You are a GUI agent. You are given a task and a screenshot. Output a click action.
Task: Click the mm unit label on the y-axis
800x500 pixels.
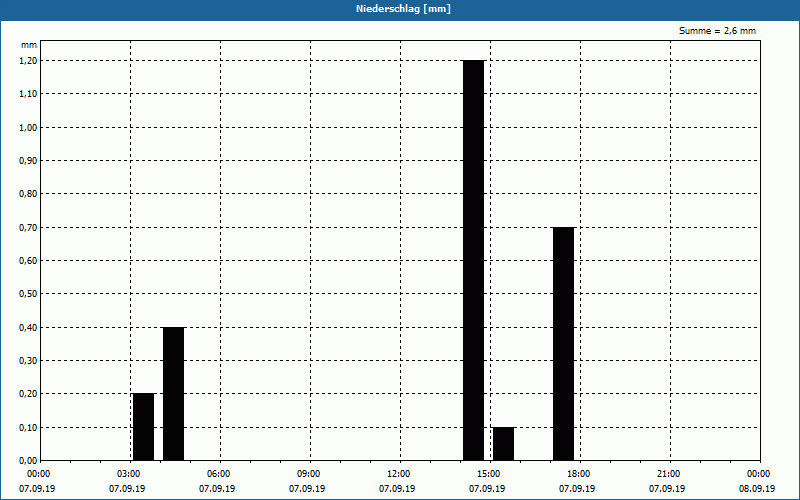[x=29, y=45]
